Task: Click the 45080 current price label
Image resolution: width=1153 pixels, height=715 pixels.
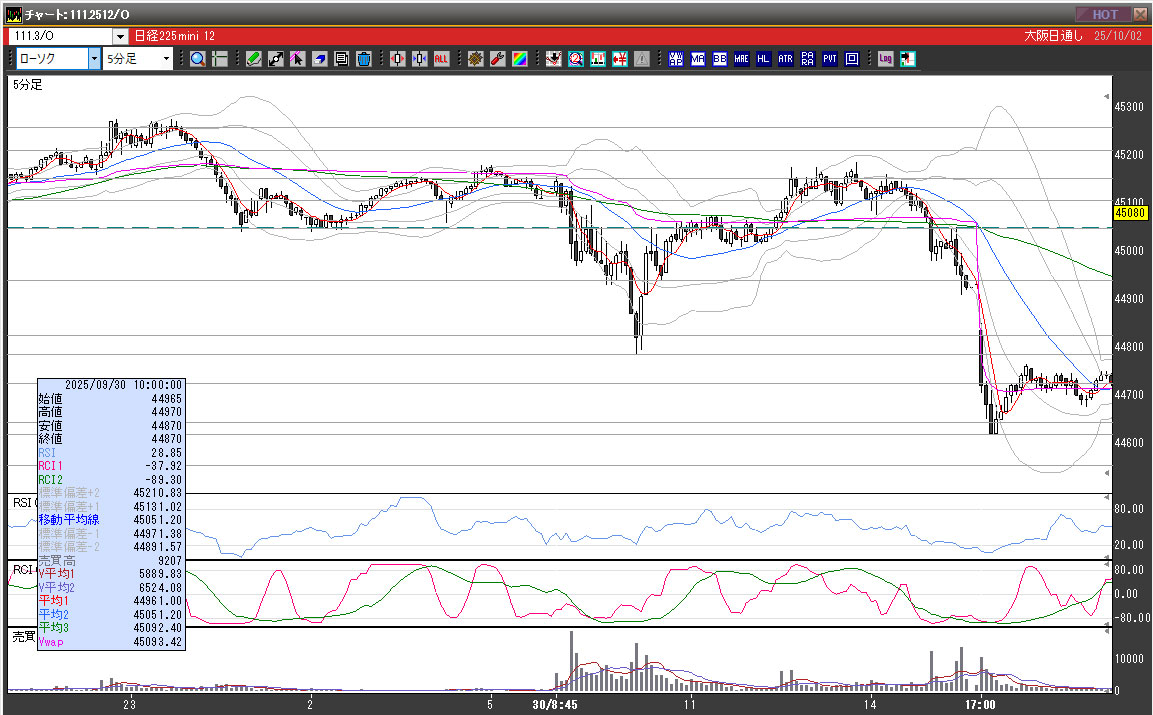Action: 1129,212
